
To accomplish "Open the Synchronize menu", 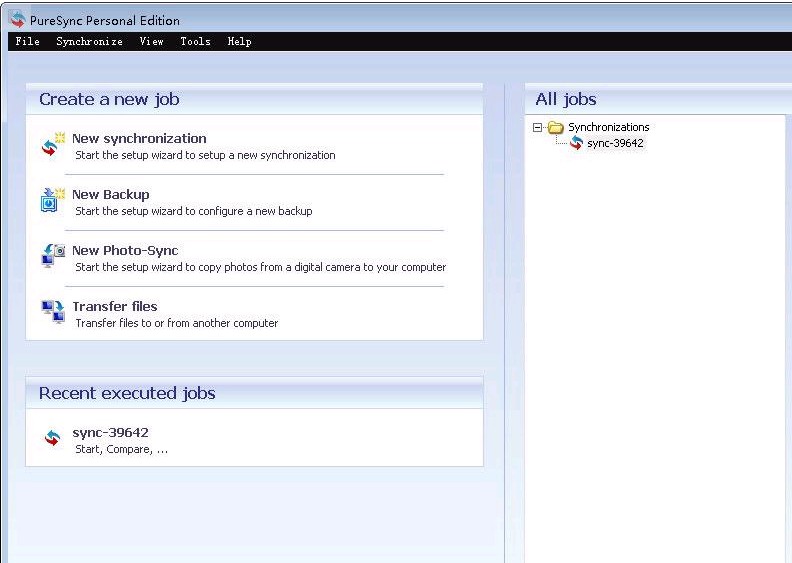I will click(x=89, y=42).
